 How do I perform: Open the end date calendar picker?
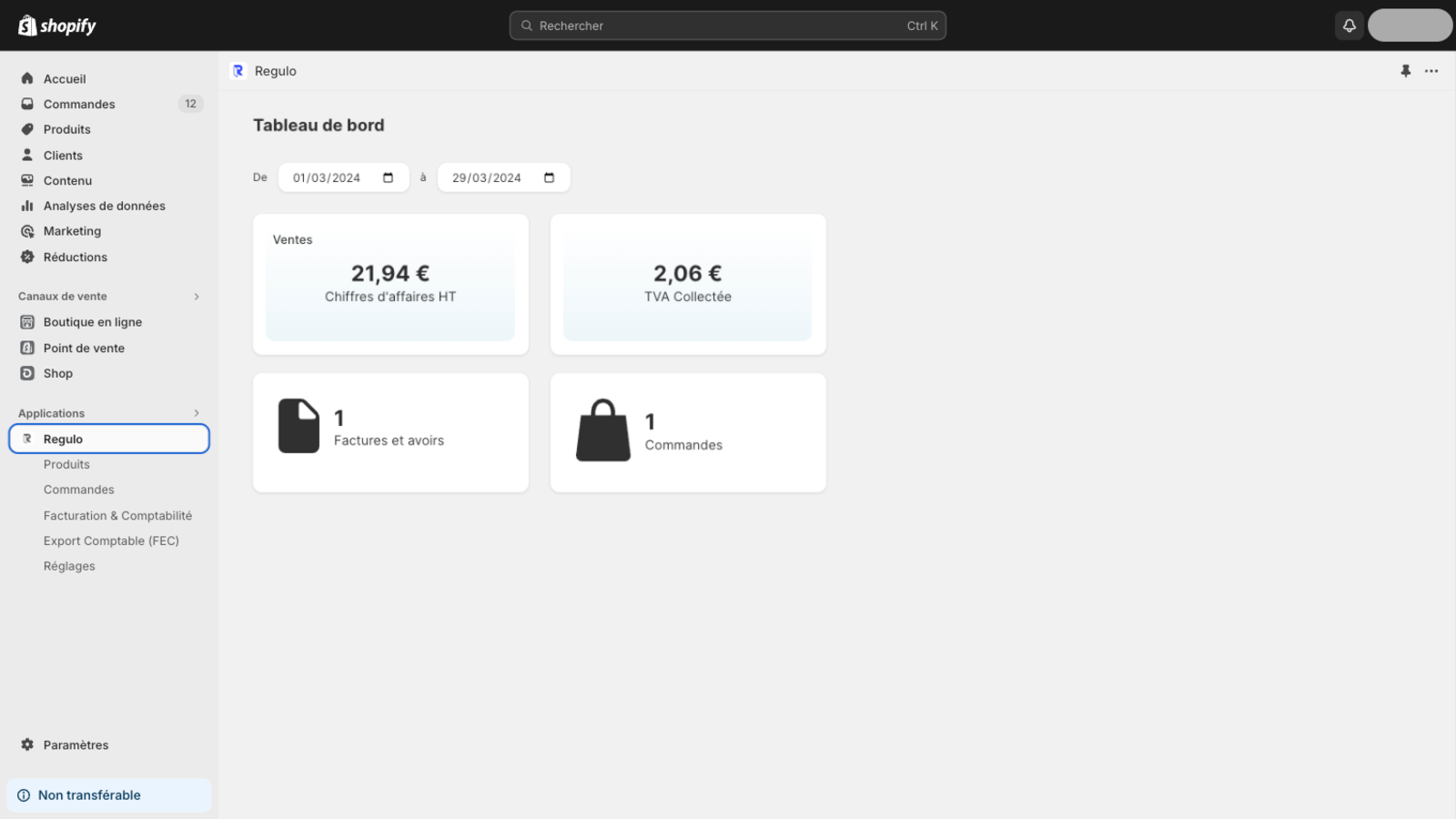550,177
